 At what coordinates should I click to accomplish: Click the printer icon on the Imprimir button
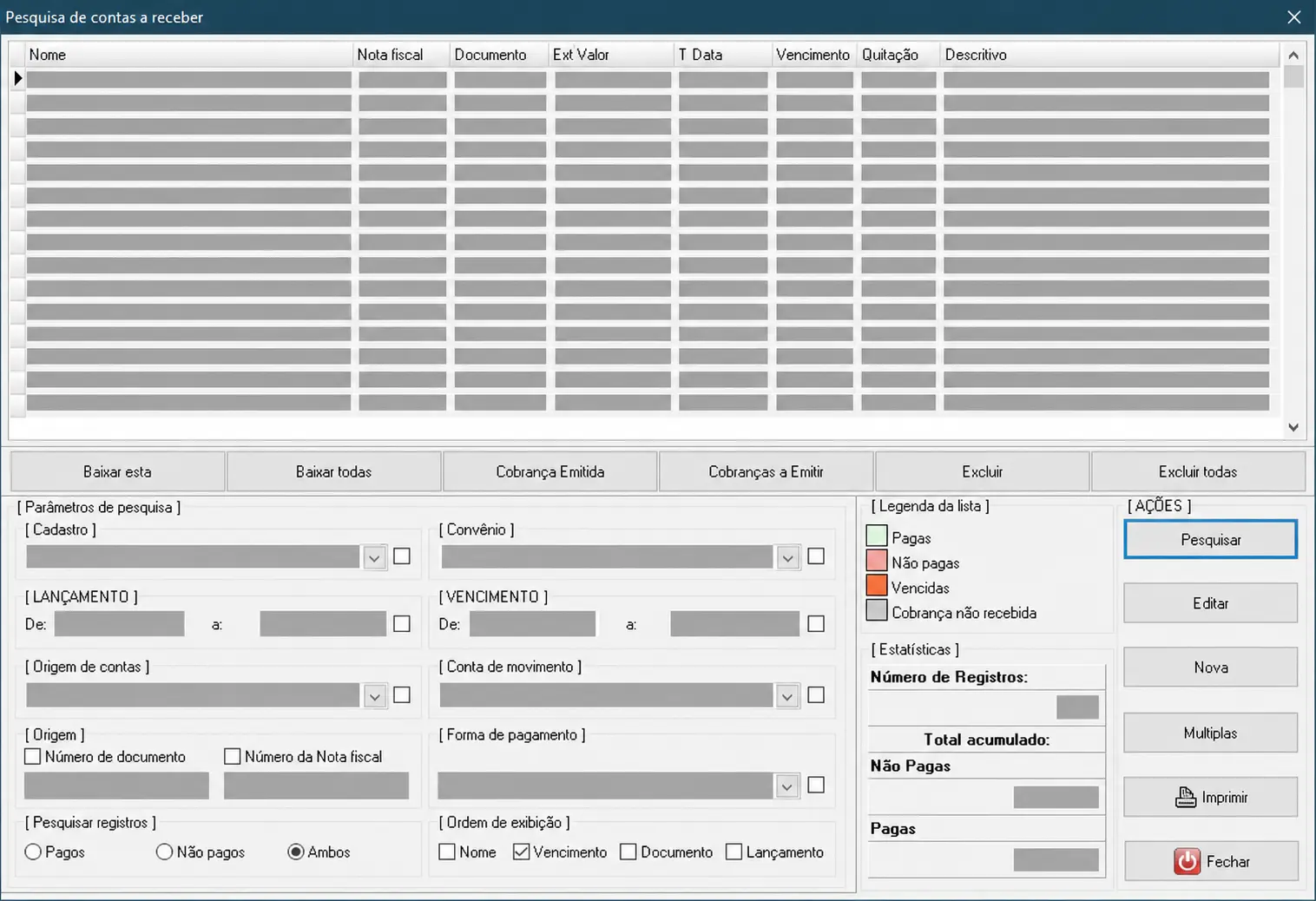point(1186,797)
